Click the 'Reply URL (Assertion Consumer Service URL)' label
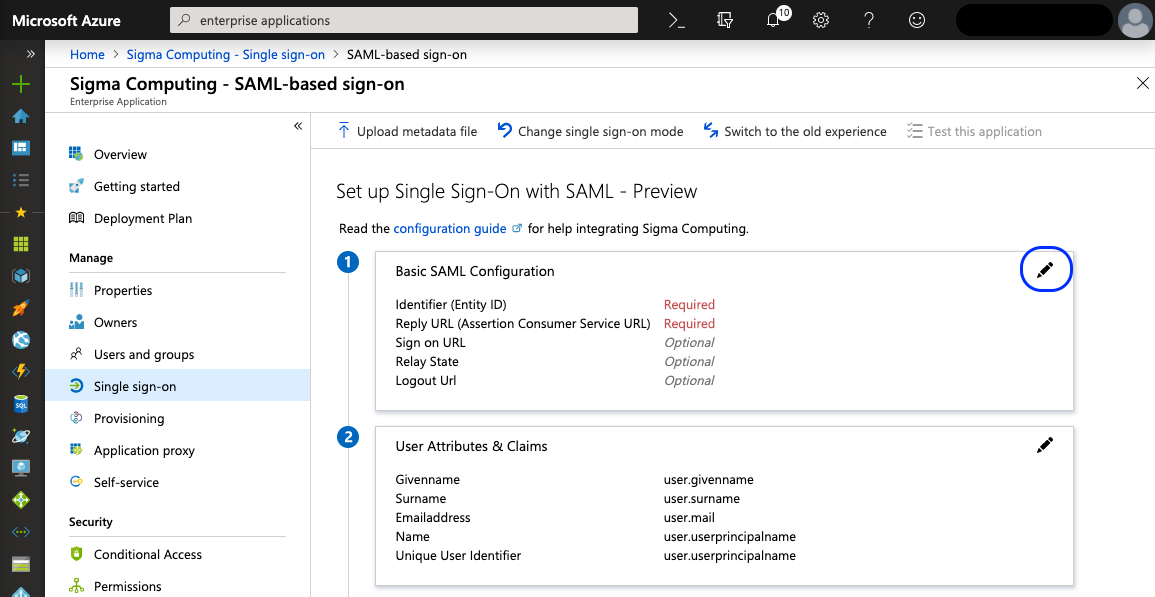This screenshot has width=1155, height=597. tap(523, 324)
